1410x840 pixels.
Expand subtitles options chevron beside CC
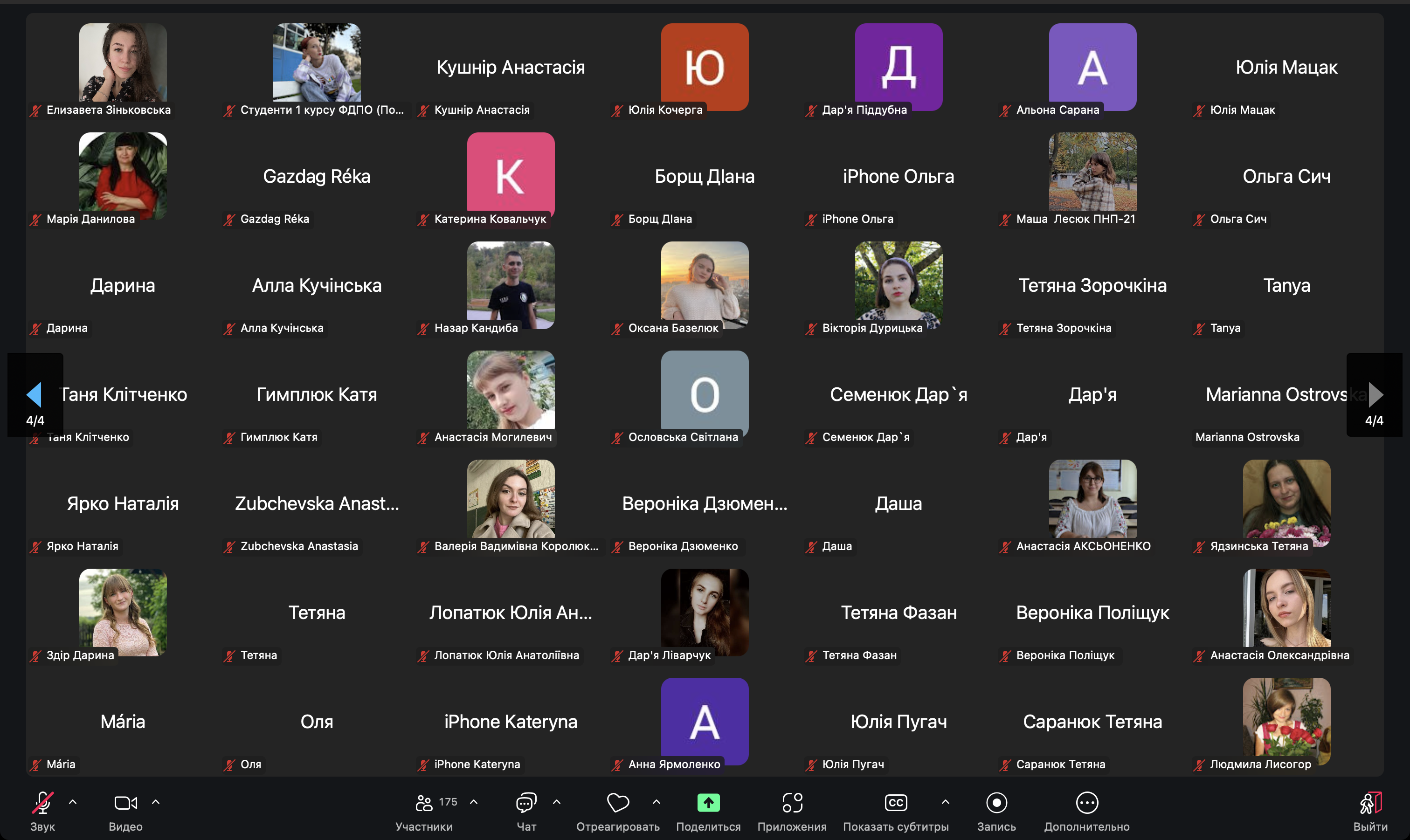(945, 801)
